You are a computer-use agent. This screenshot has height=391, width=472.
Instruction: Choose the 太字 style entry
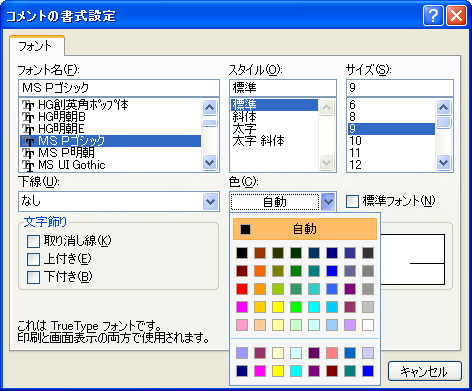point(274,129)
